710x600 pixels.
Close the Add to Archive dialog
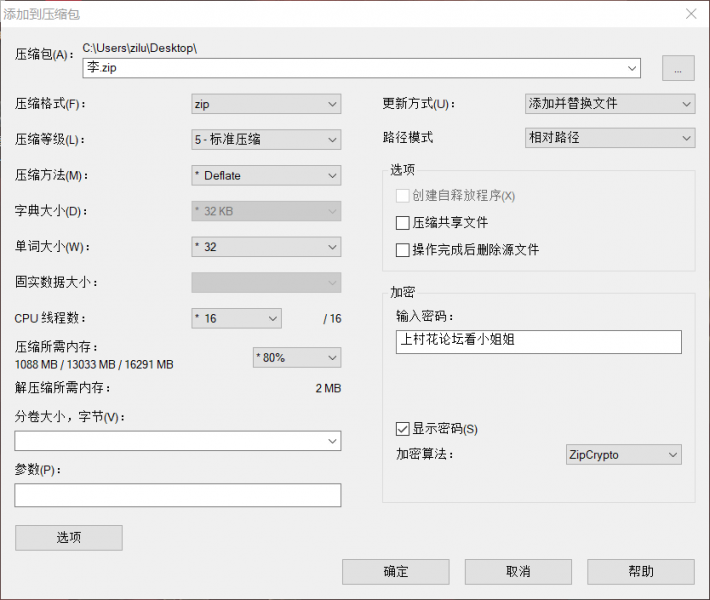coord(690,14)
